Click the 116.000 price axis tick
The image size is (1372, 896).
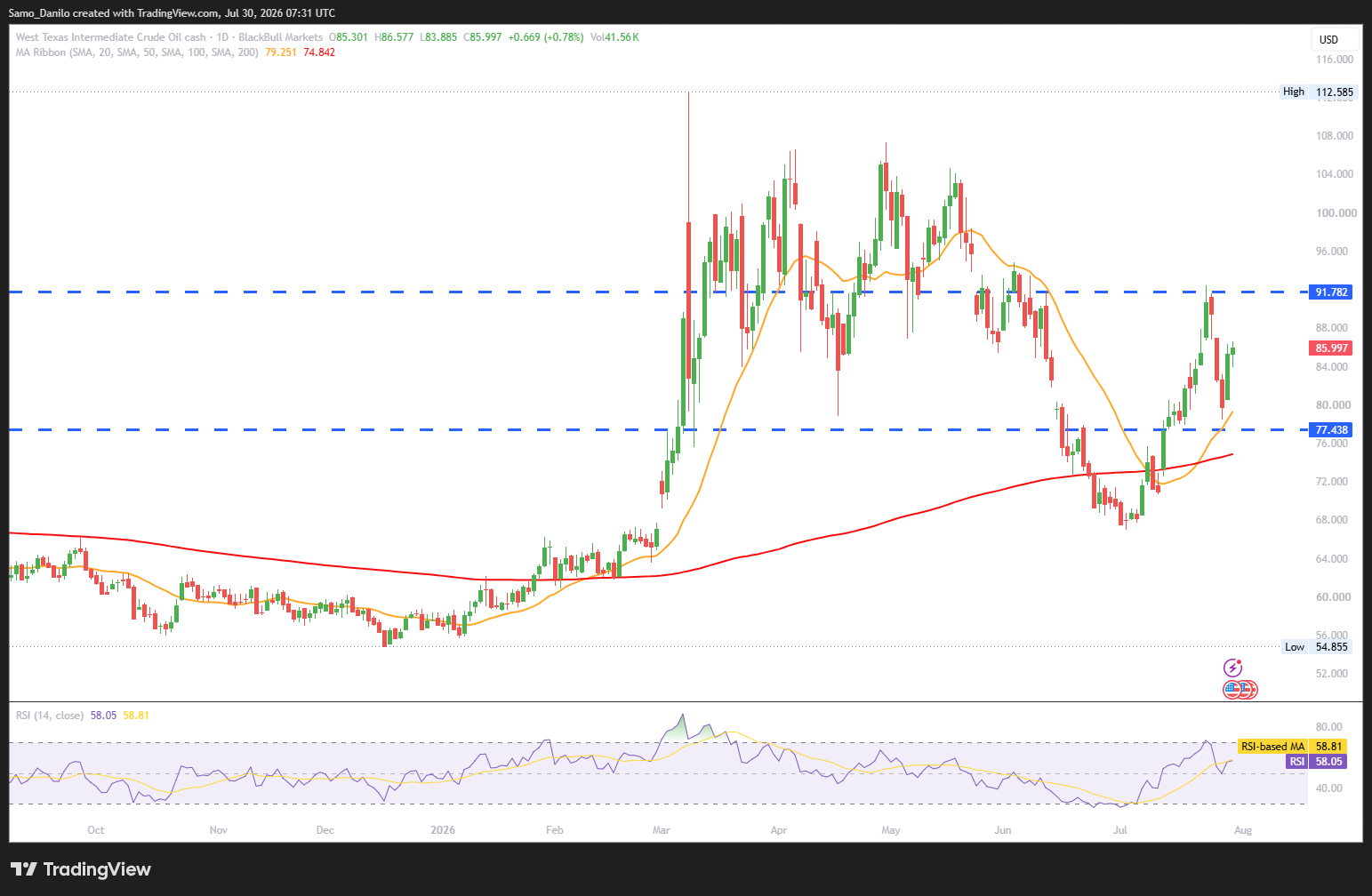[1335, 60]
